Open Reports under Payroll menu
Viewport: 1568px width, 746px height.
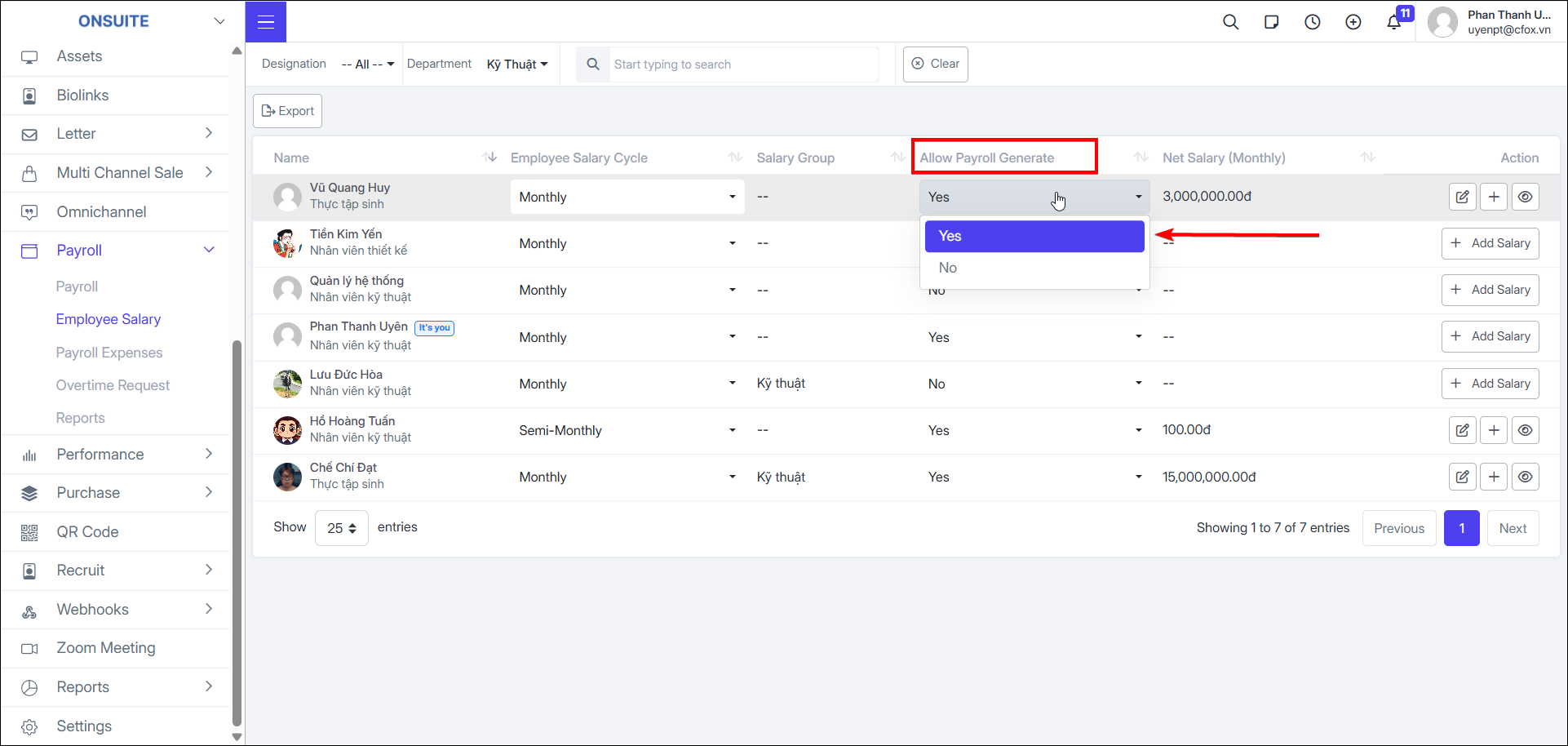80,418
